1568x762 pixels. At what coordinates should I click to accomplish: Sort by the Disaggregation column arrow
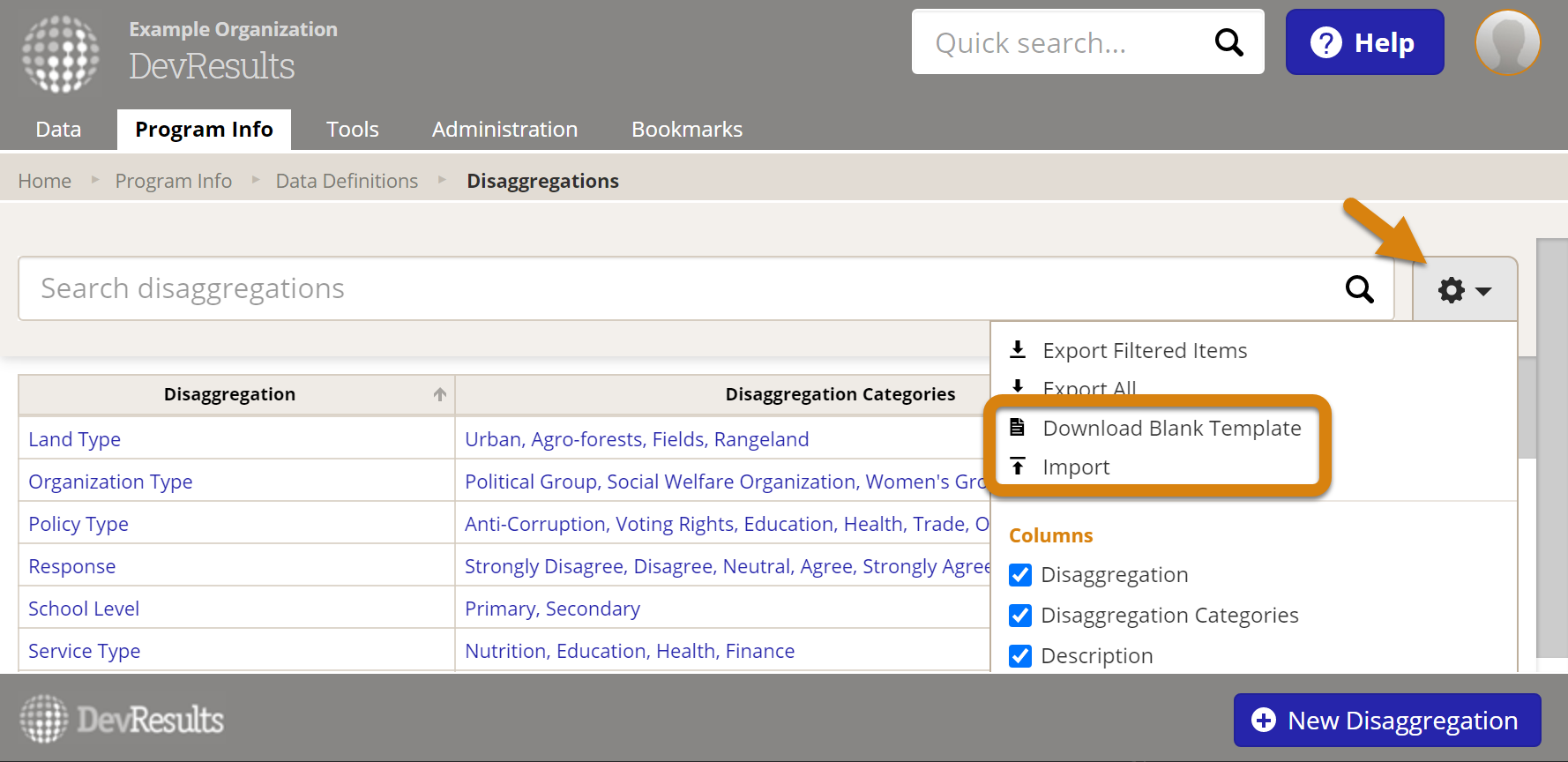pyautogui.click(x=440, y=394)
